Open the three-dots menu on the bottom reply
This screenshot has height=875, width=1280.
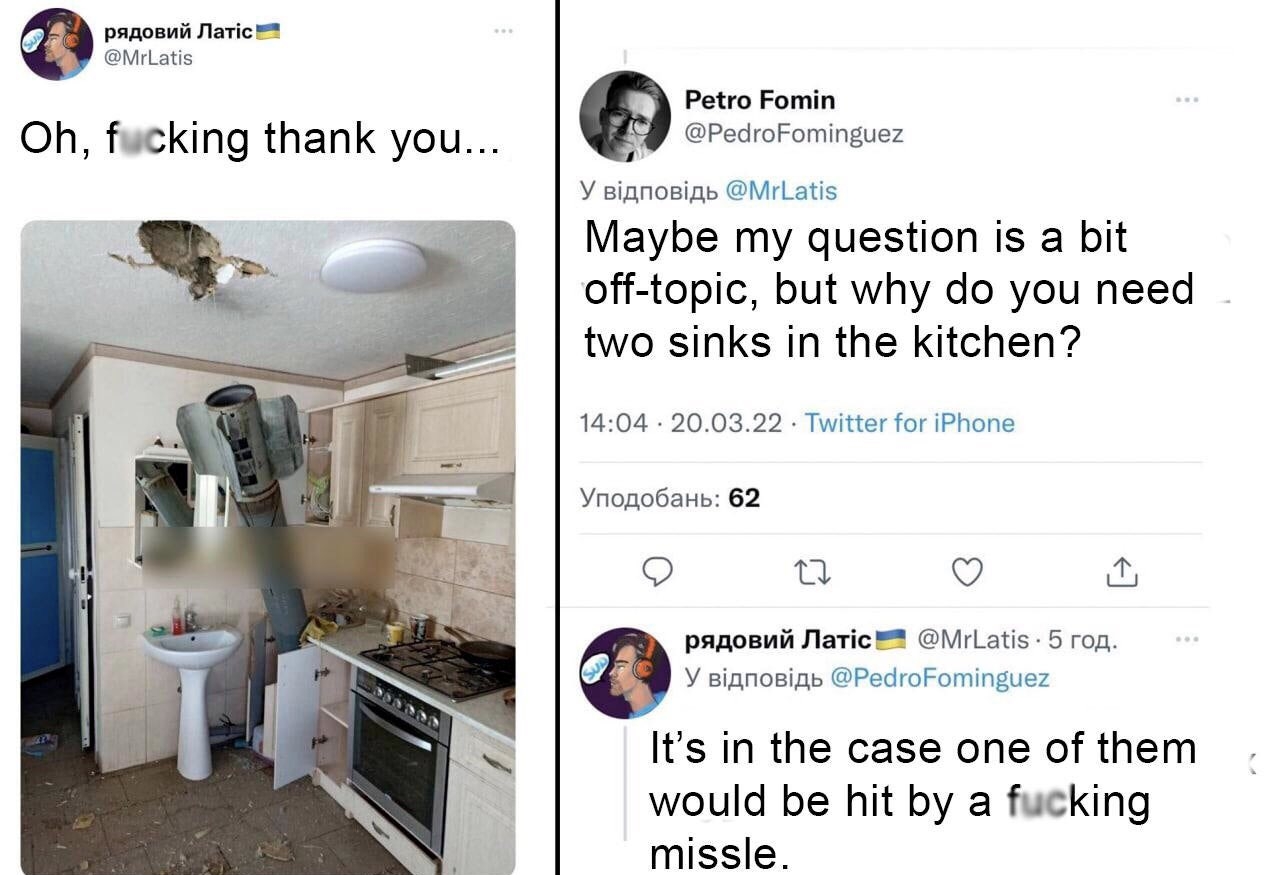tap(1186, 639)
